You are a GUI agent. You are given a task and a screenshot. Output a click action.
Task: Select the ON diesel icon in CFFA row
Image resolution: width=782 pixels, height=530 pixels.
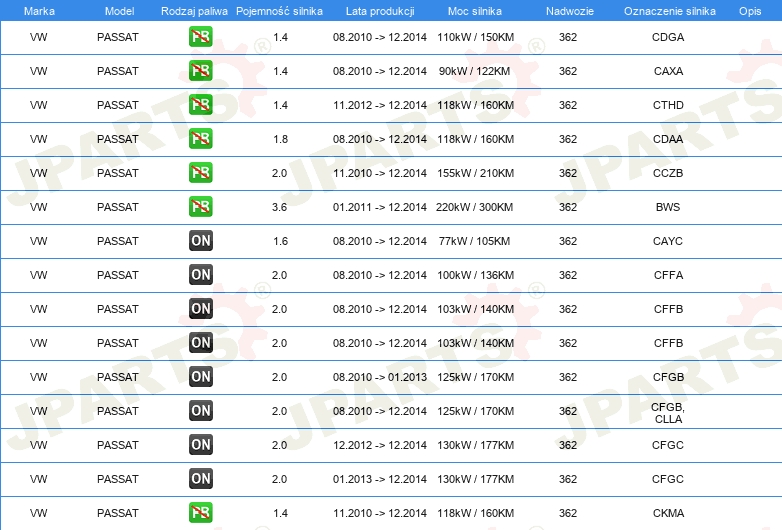pyautogui.click(x=200, y=275)
